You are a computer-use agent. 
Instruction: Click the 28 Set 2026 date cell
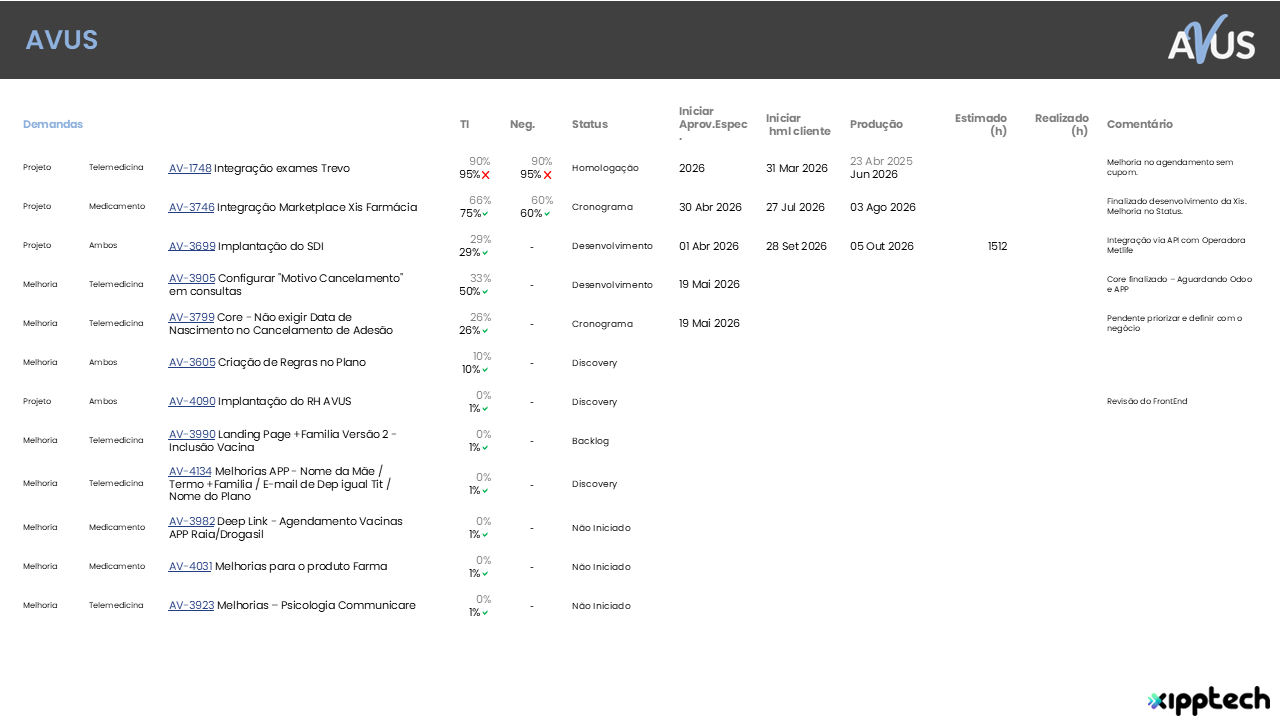(796, 246)
